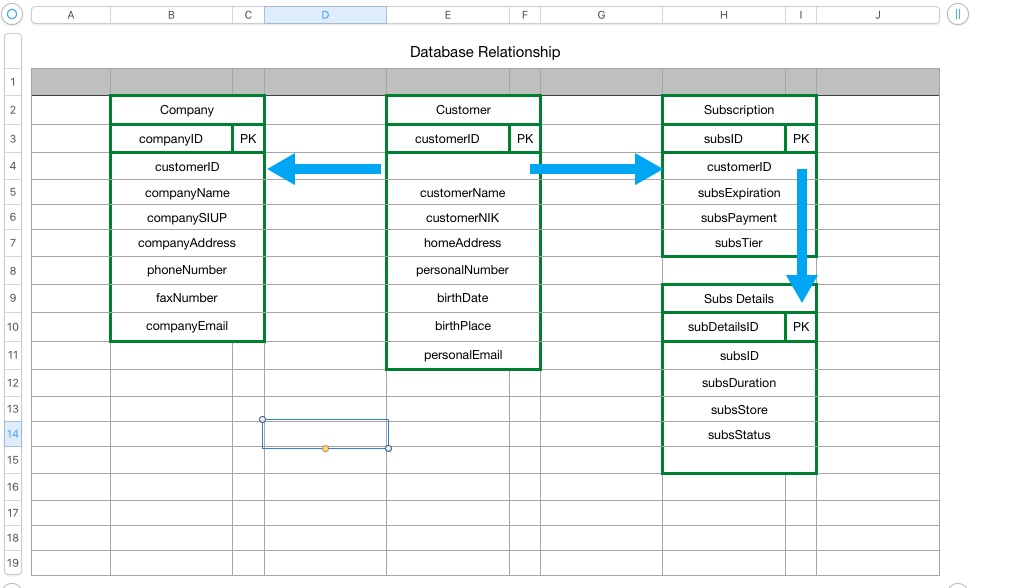Select row 5 header
This screenshot has height=588, width=1010.
pos(13,192)
